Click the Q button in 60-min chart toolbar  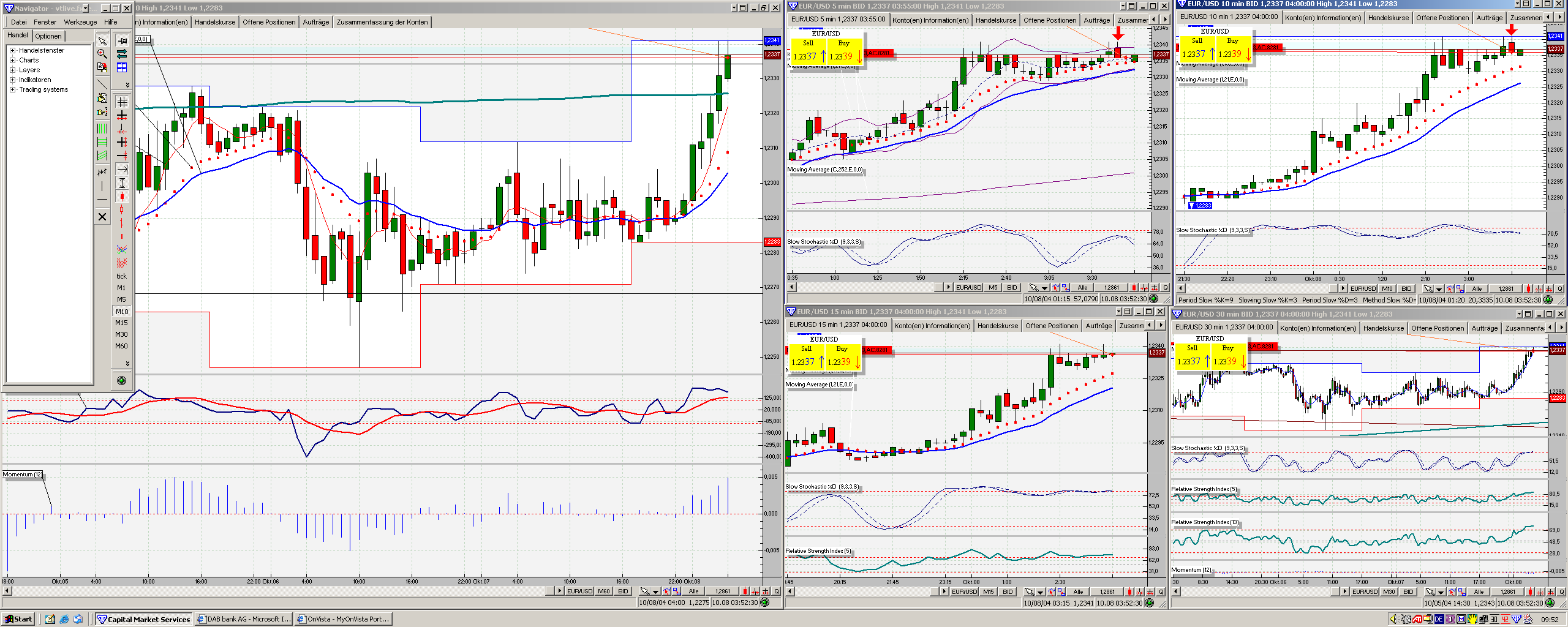coord(777,591)
